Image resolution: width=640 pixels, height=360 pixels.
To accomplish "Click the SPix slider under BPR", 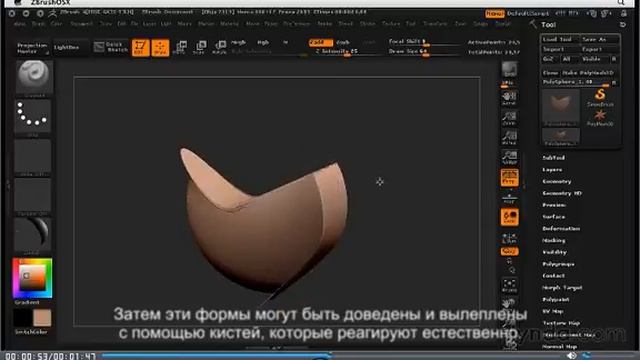I will tap(509, 83).
